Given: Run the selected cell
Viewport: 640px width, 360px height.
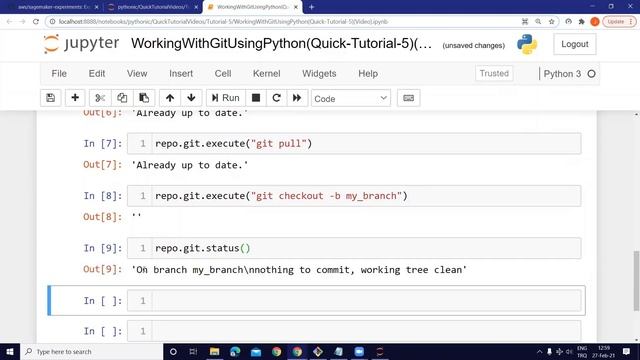Looking at the screenshot, I should coord(226,98).
